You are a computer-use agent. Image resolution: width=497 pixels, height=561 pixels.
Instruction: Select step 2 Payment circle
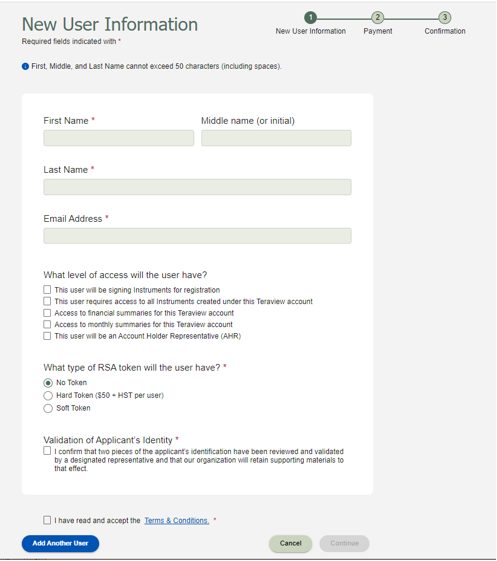point(377,18)
